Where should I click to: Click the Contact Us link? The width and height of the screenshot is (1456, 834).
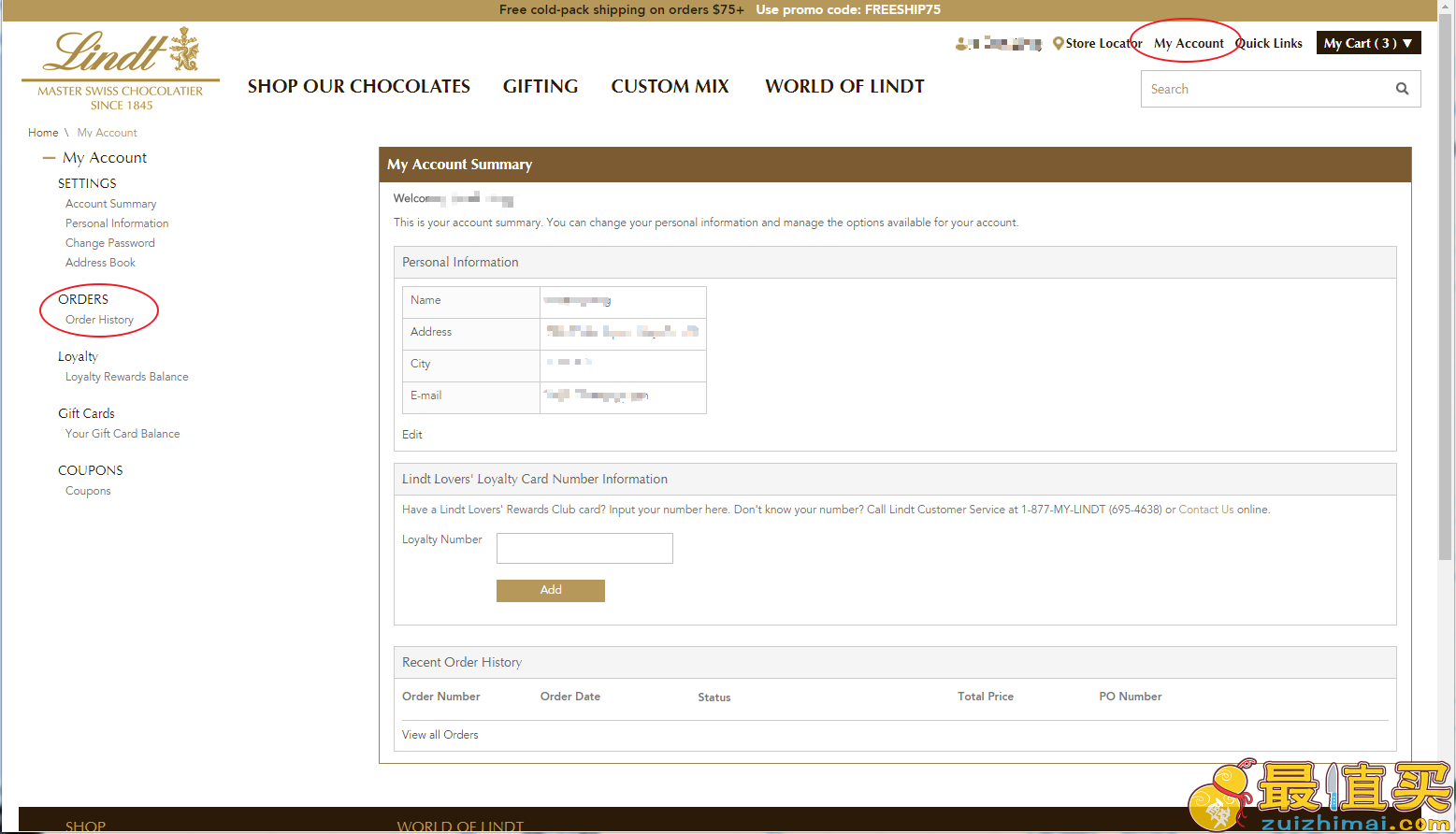tap(1206, 510)
